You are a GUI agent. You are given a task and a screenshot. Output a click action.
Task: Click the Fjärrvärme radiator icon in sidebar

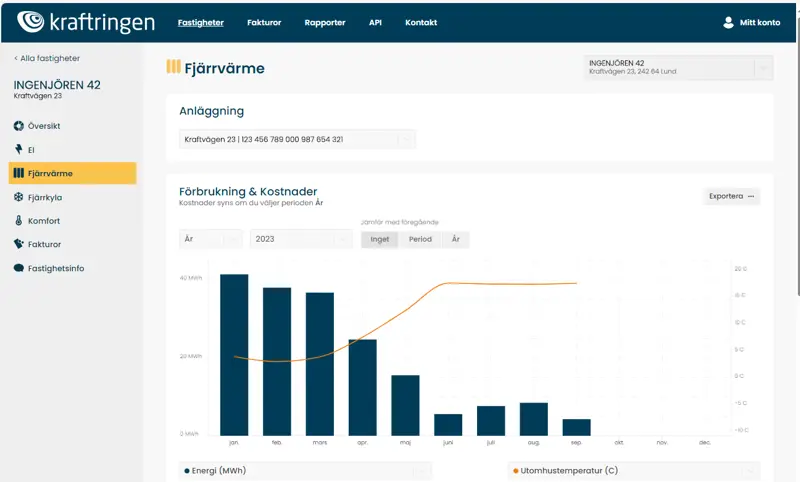click(x=18, y=174)
